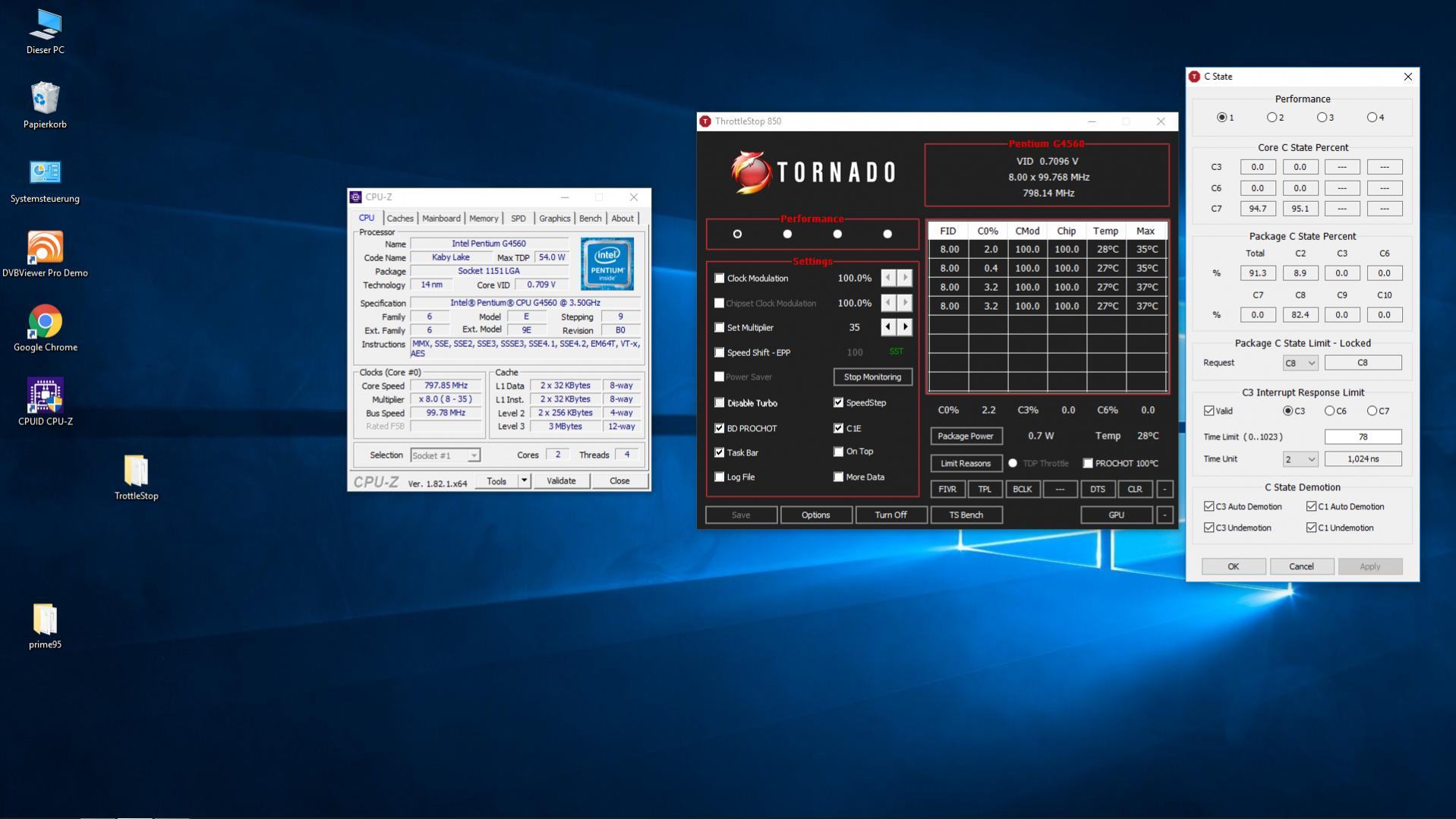Click the ThrottleStop title bar icon
1456x819 pixels.
click(705, 121)
